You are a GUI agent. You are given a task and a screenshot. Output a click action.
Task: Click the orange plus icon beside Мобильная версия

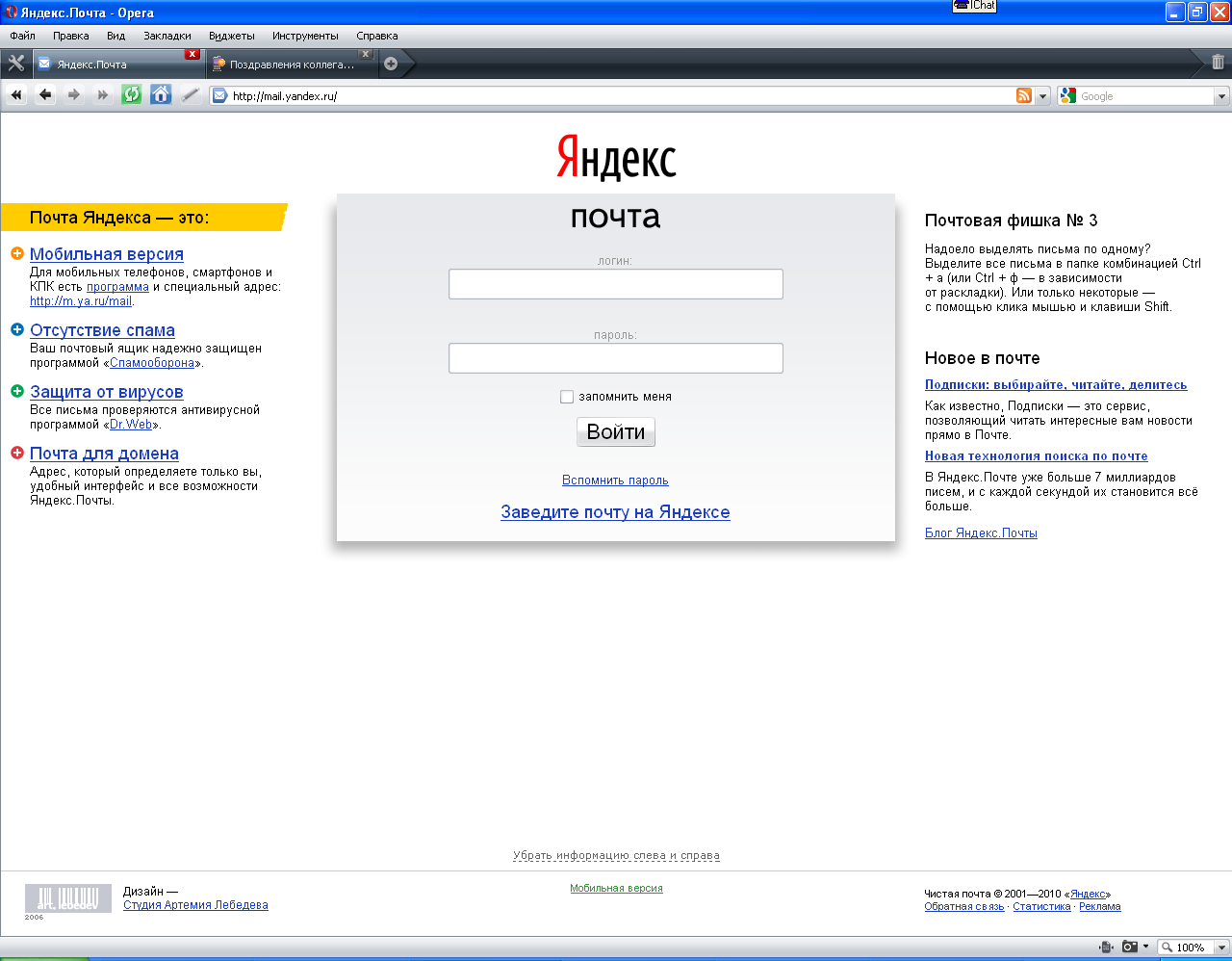point(17,253)
